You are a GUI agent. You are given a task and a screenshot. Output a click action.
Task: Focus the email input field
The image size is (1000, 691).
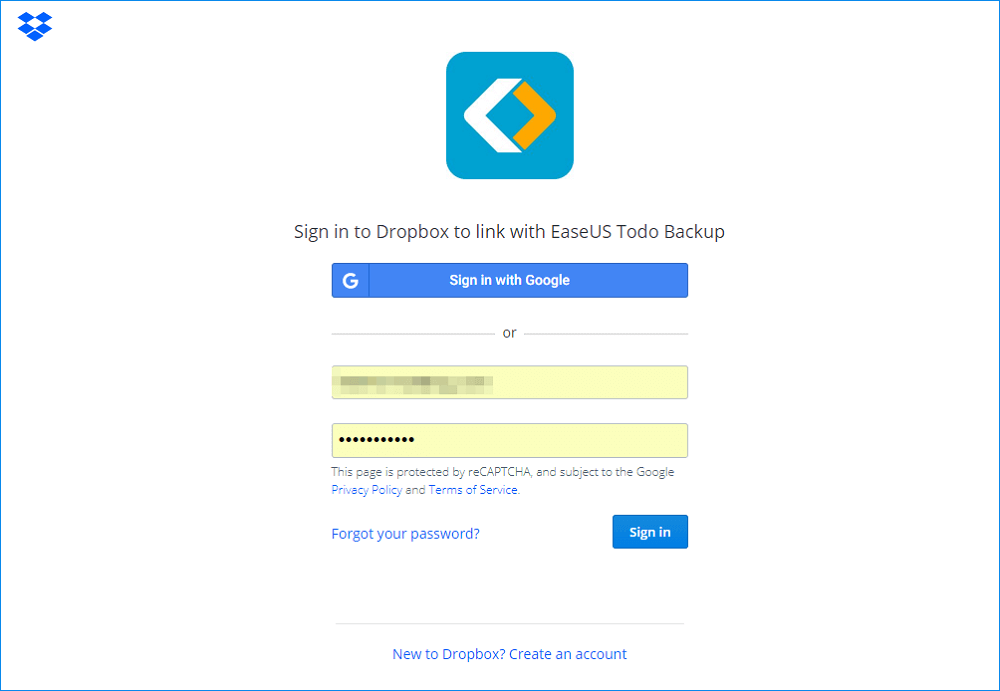pyautogui.click(x=510, y=382)
